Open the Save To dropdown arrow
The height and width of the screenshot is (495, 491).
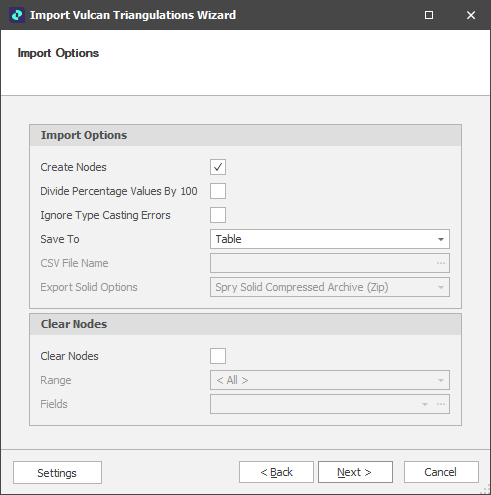click(441, 239)
